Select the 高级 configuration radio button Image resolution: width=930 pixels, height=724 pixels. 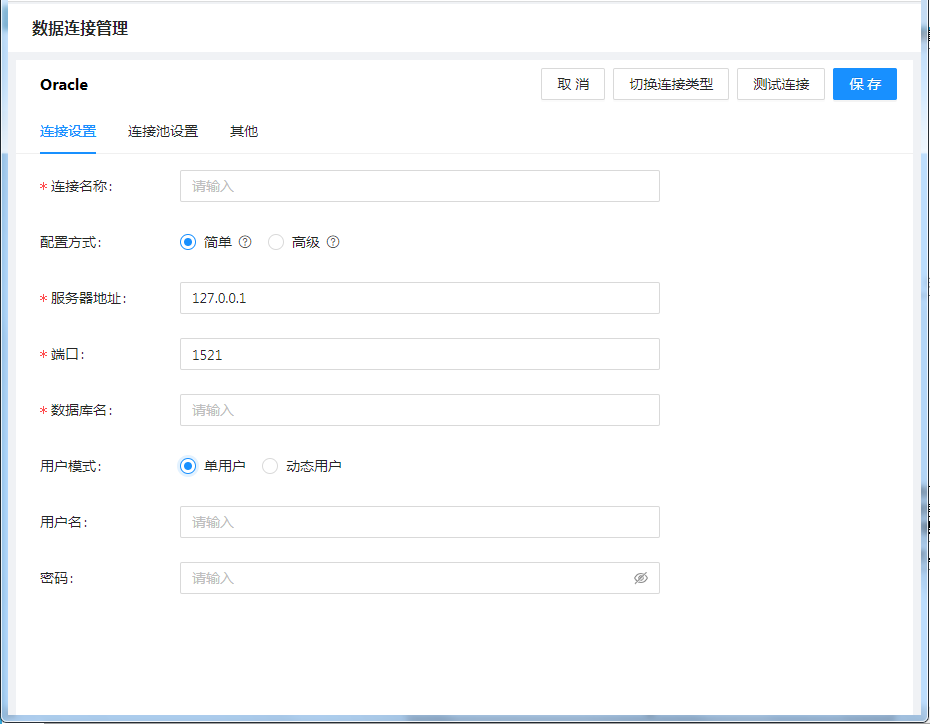pos(276,242)
